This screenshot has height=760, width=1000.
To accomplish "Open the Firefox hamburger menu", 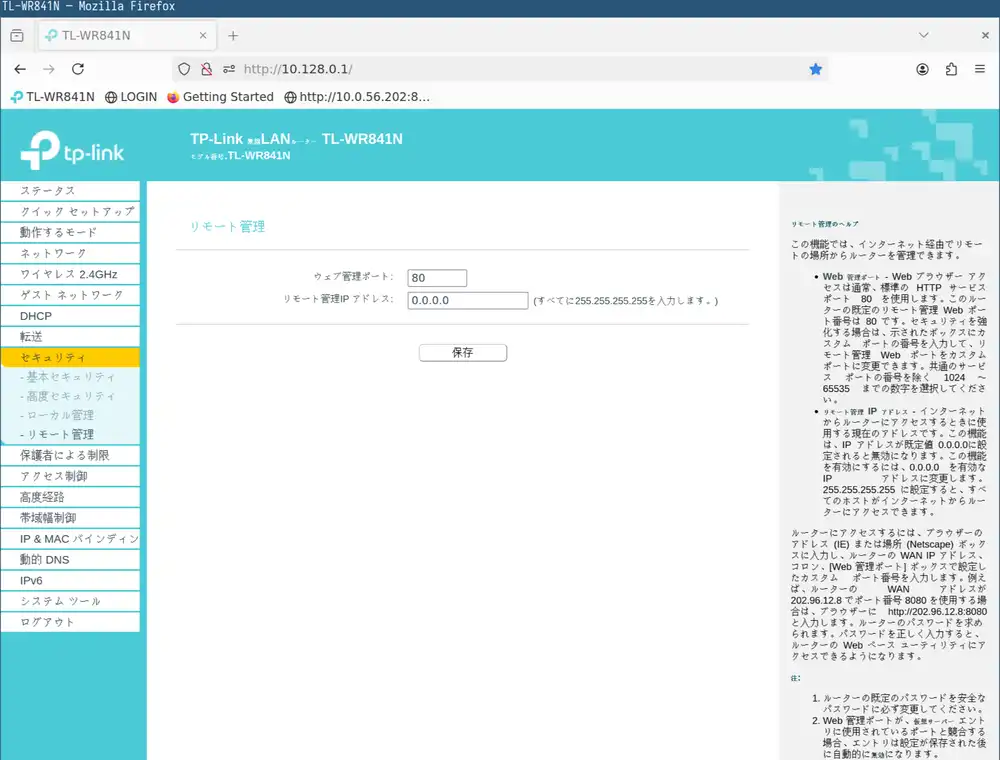I will 980,69.
